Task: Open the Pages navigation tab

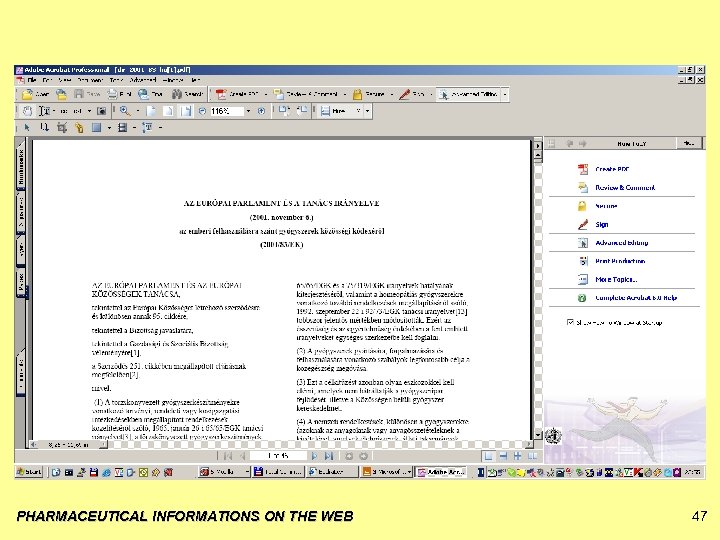Action: pos(21,282)
